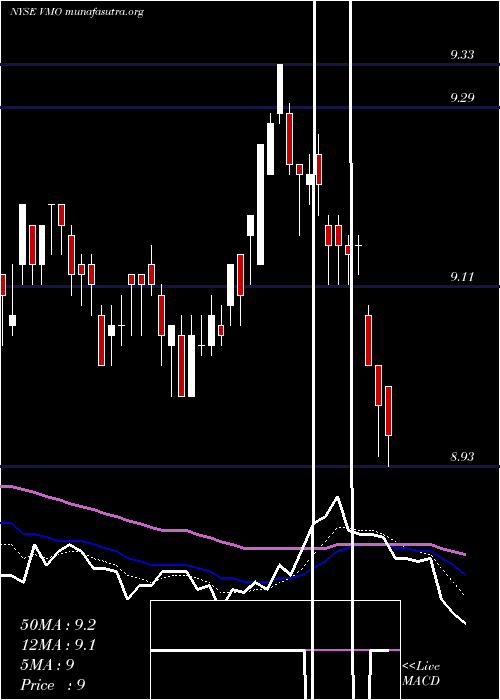Click the <<Live MACD label
The height and width of the screenshot is (700, 500).
(421, 673)
